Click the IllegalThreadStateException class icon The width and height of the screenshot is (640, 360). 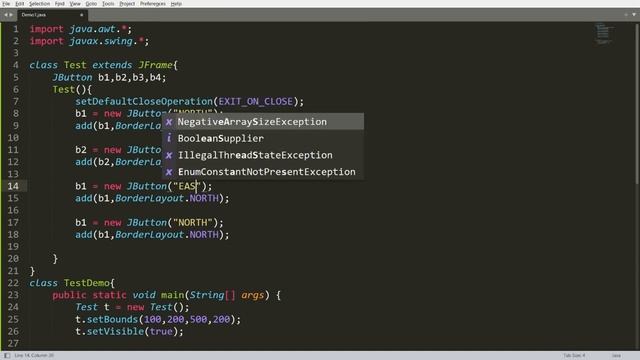[x=169, y=155]
